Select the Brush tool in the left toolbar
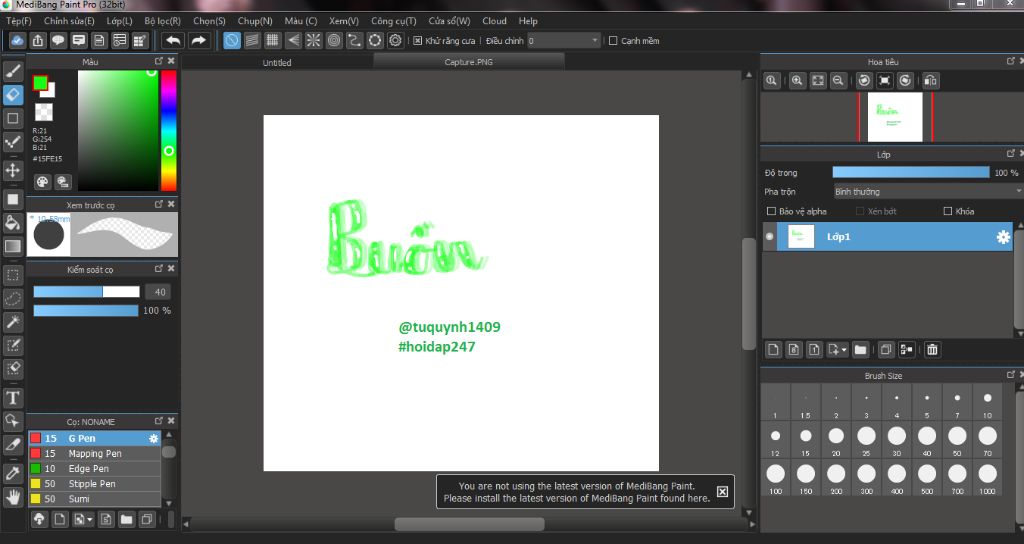Screen dimensions: 1024x544 click(13, 71)
